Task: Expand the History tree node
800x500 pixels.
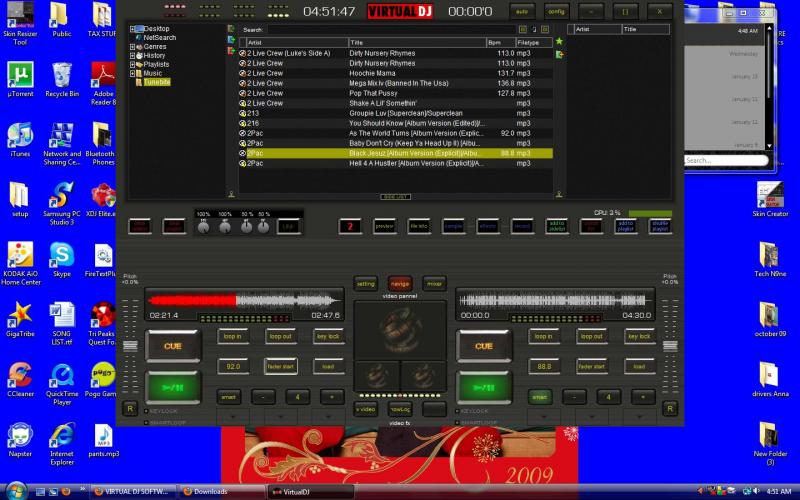Action: (133, 56)
